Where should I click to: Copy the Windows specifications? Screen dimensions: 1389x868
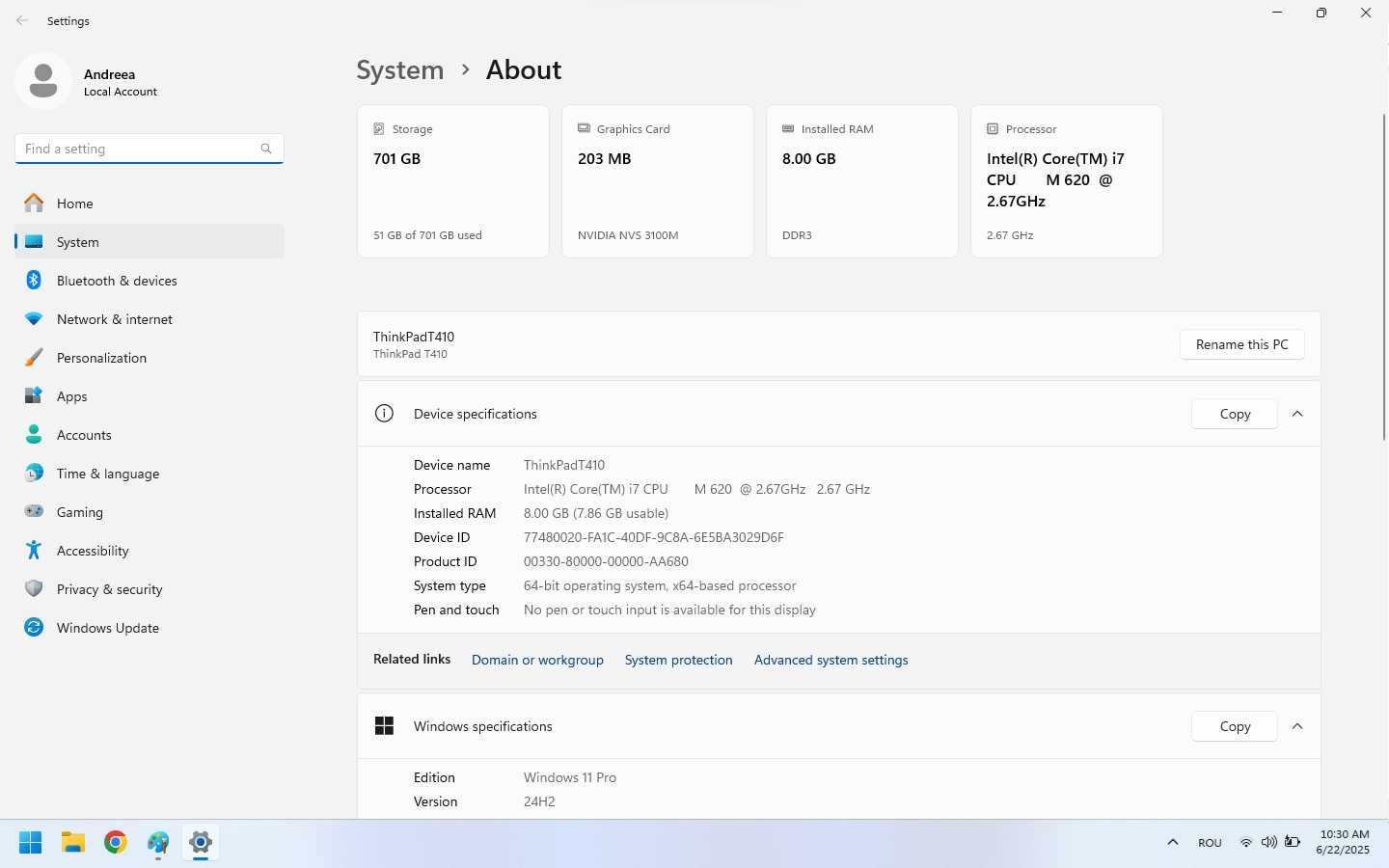point(1235,726)
